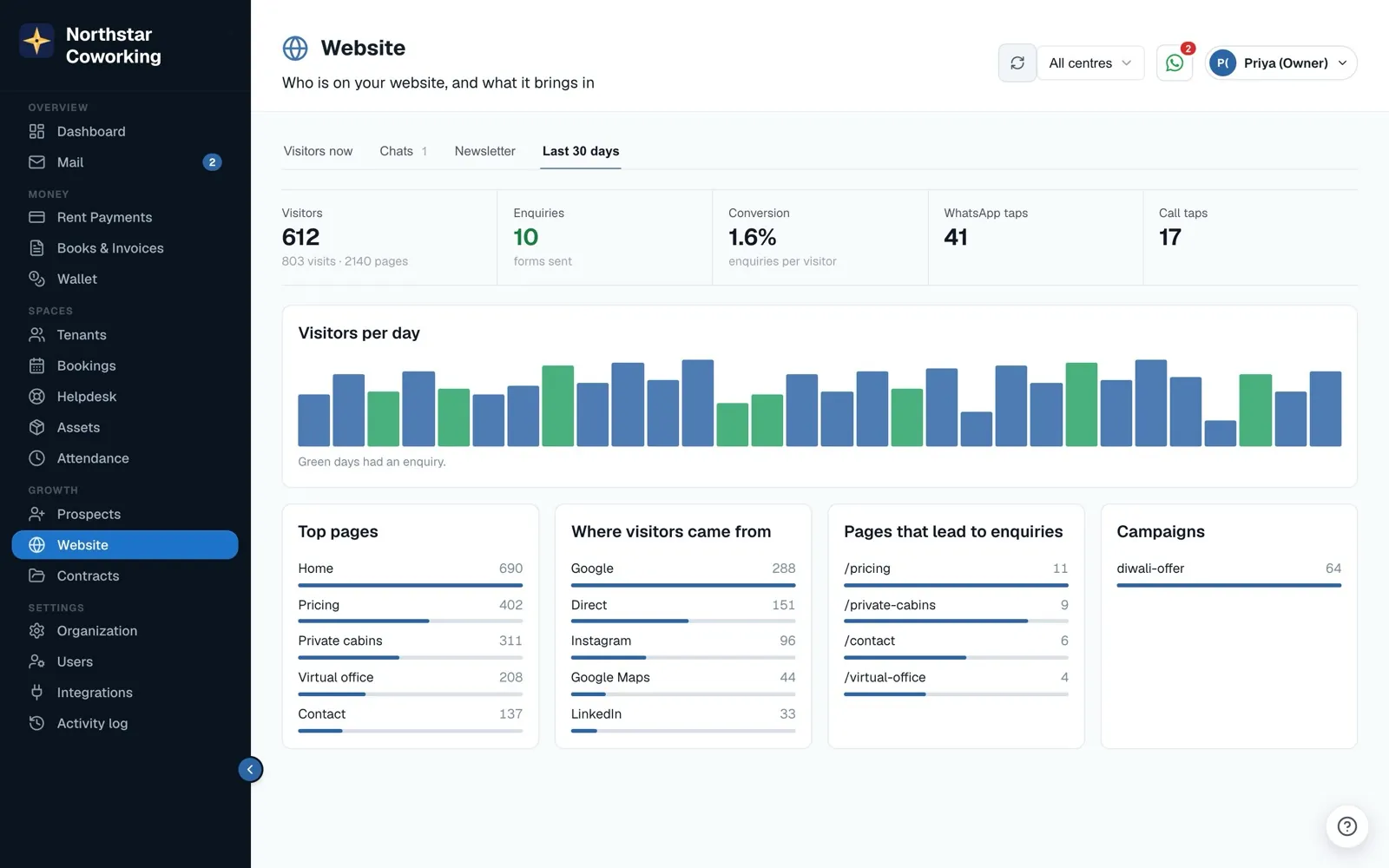Click the Home row in Top pages
This screenshot has width=1389, height=868.
click(410, 574)
